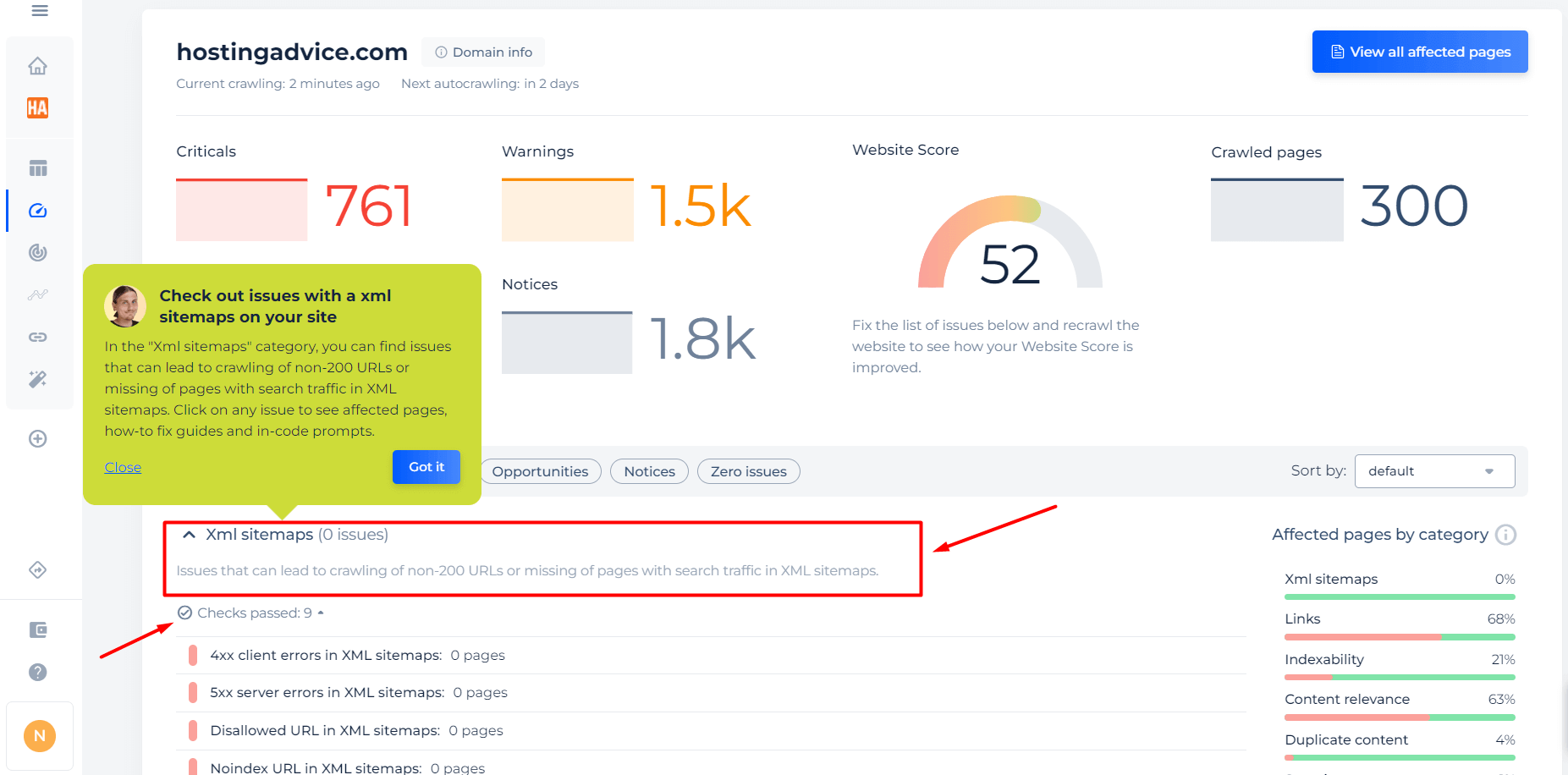Select the Zero issues filter tab
This screenshot has width=1568, height=775.
point(748,471)
